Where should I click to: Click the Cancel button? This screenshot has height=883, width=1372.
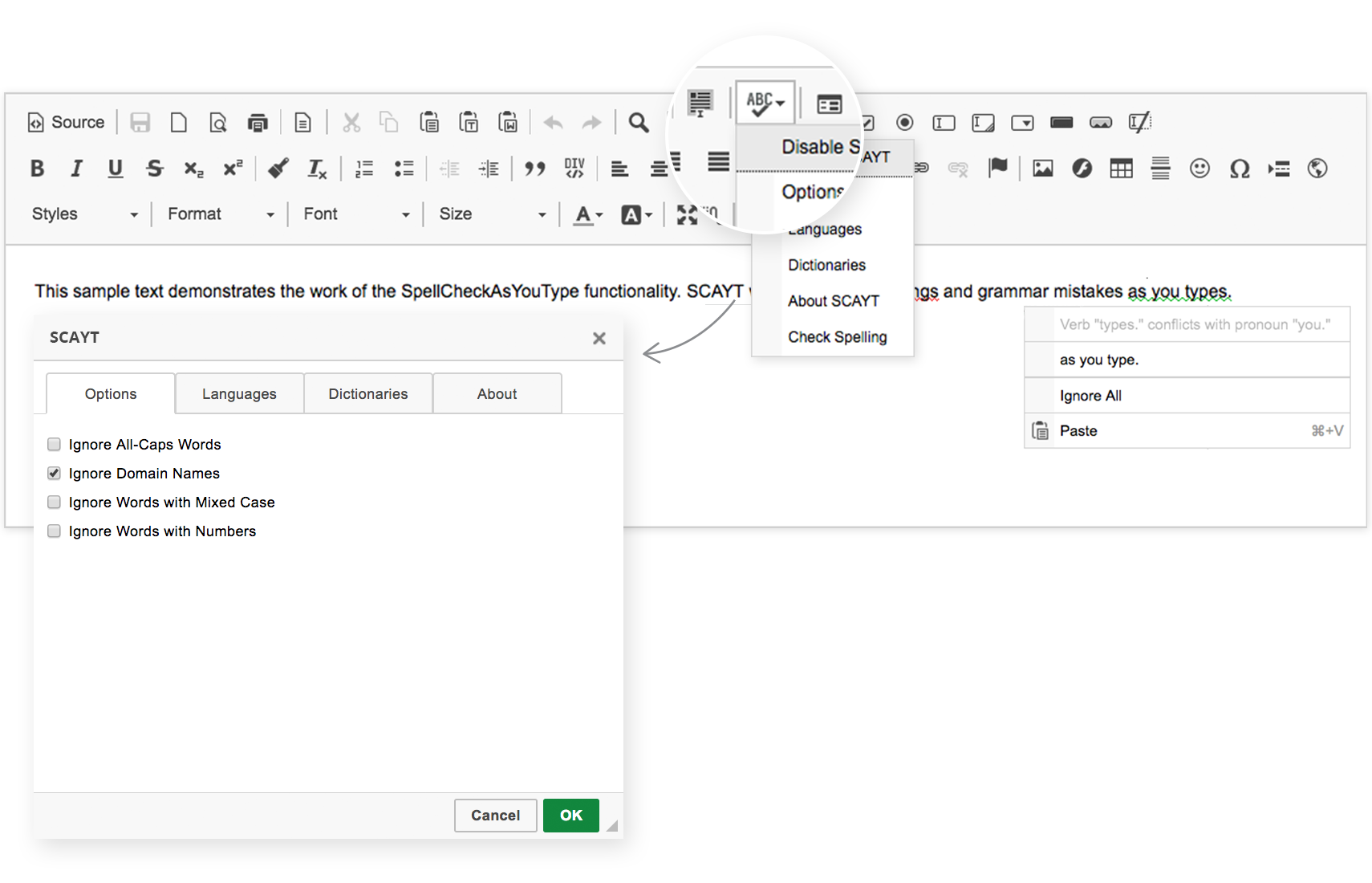click(496, 816)
